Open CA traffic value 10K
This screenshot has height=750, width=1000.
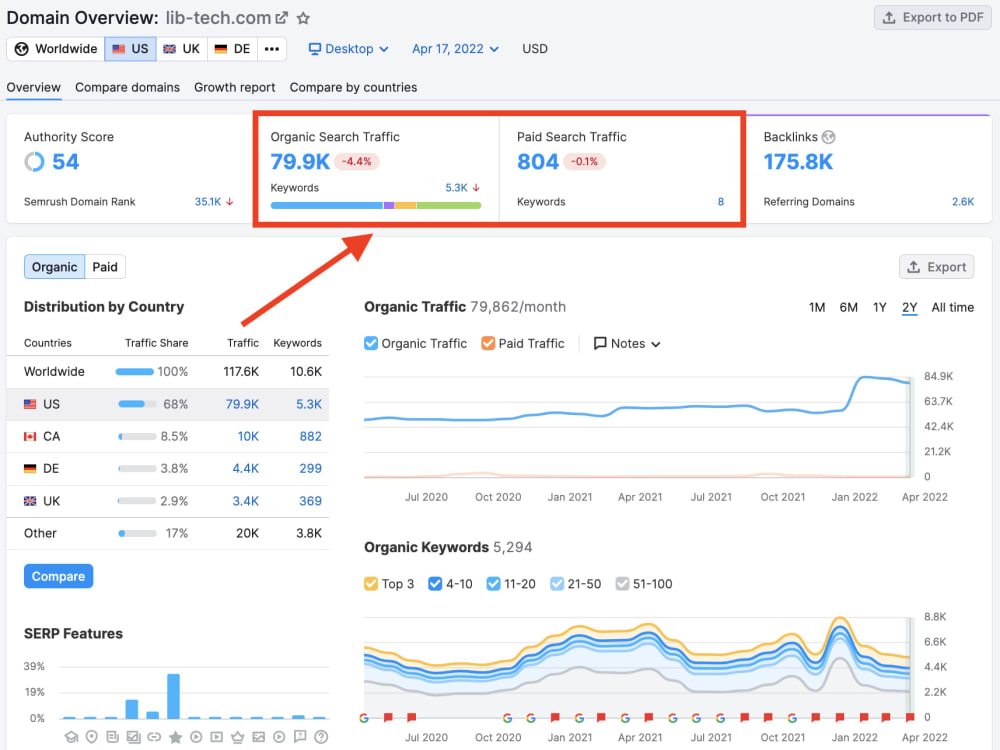tap(248, 436)
